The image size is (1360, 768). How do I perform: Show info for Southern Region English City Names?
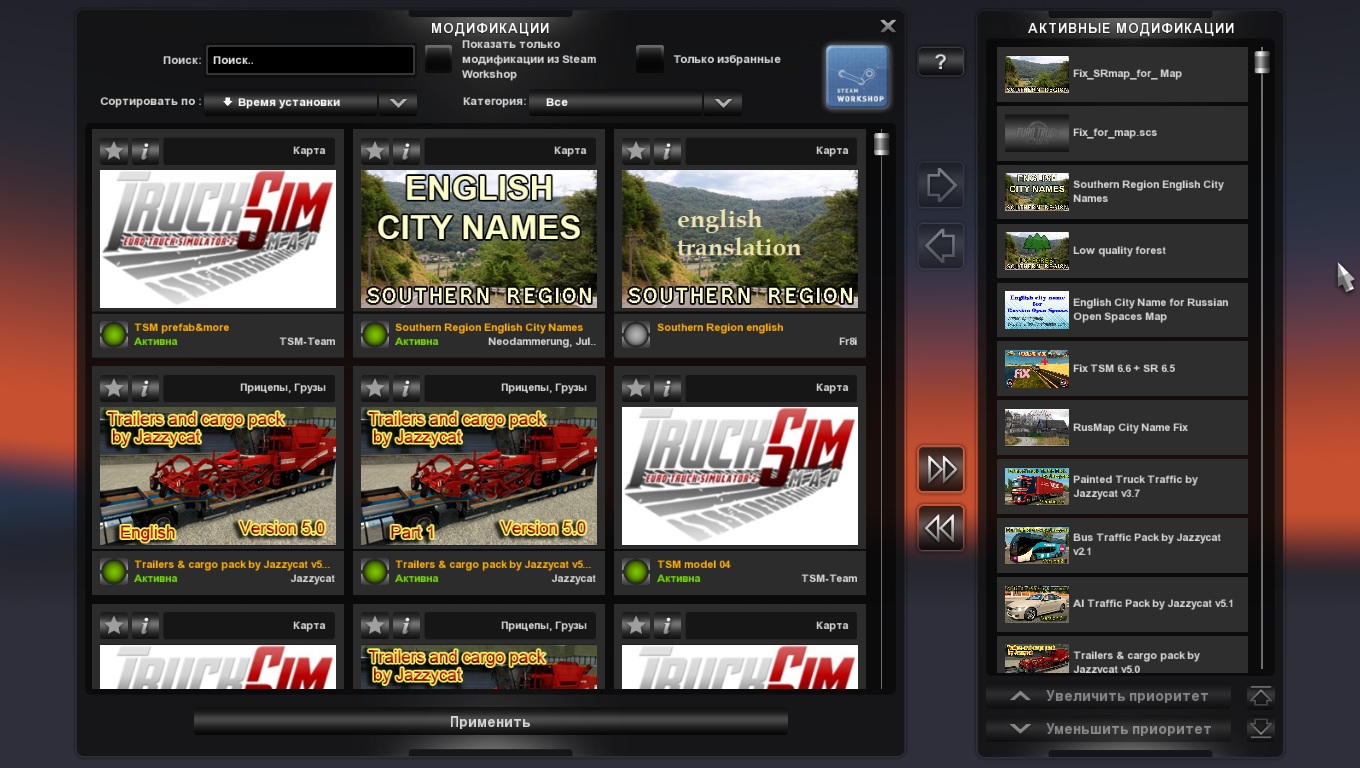(x=406, y=151)
